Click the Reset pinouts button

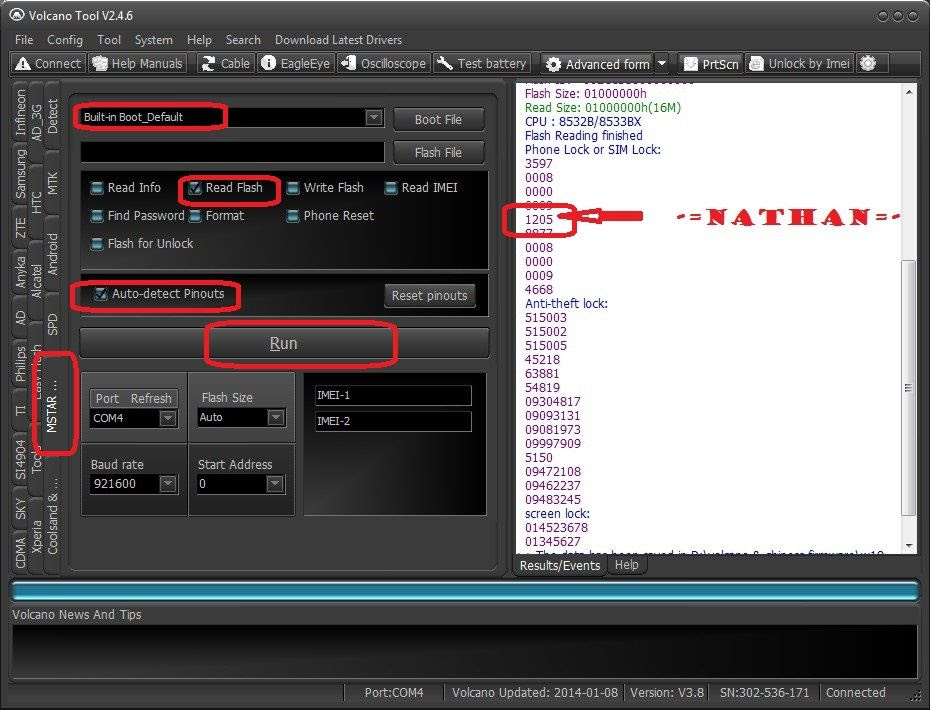click(429, 295)
